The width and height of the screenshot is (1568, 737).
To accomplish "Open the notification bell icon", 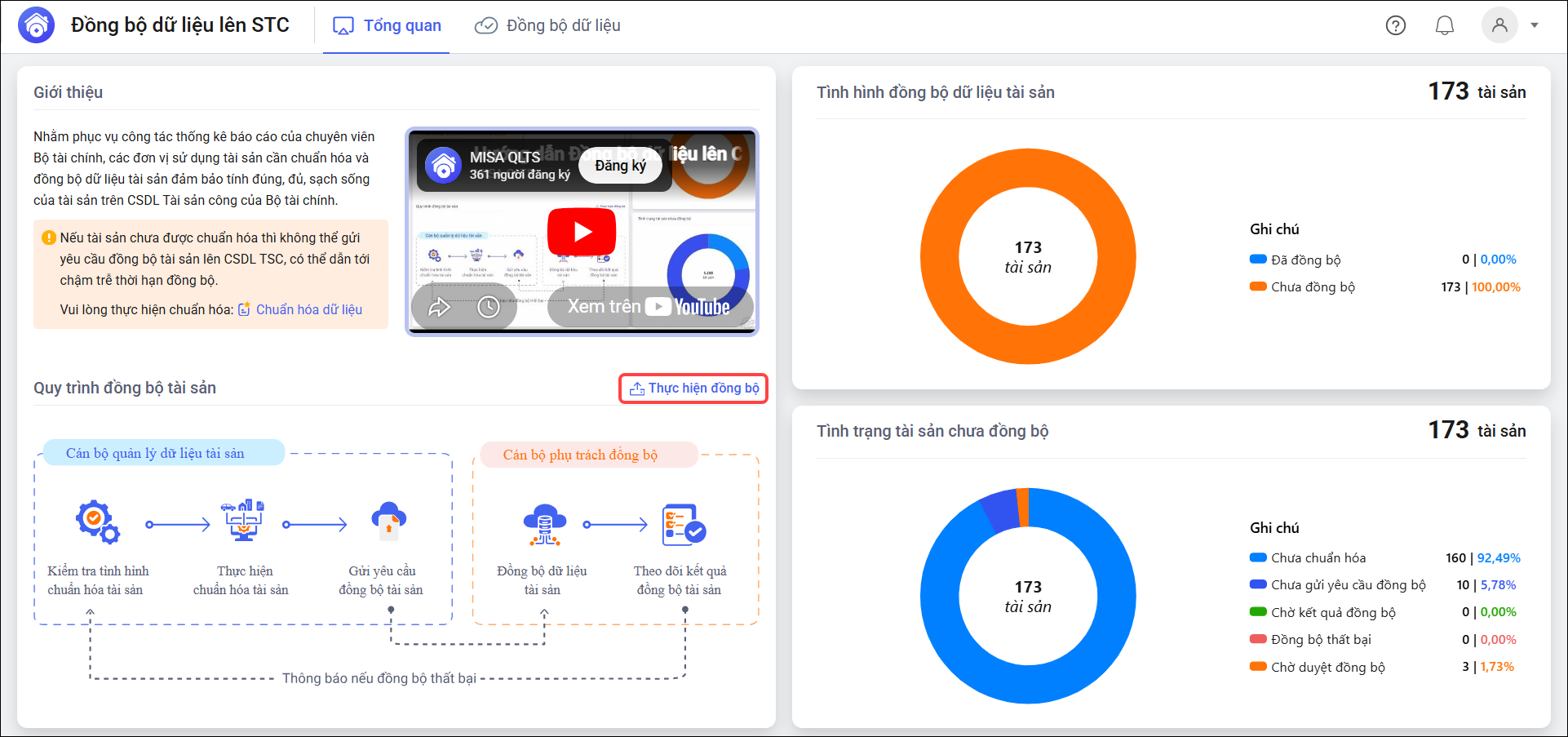I will click(1445, 25).
